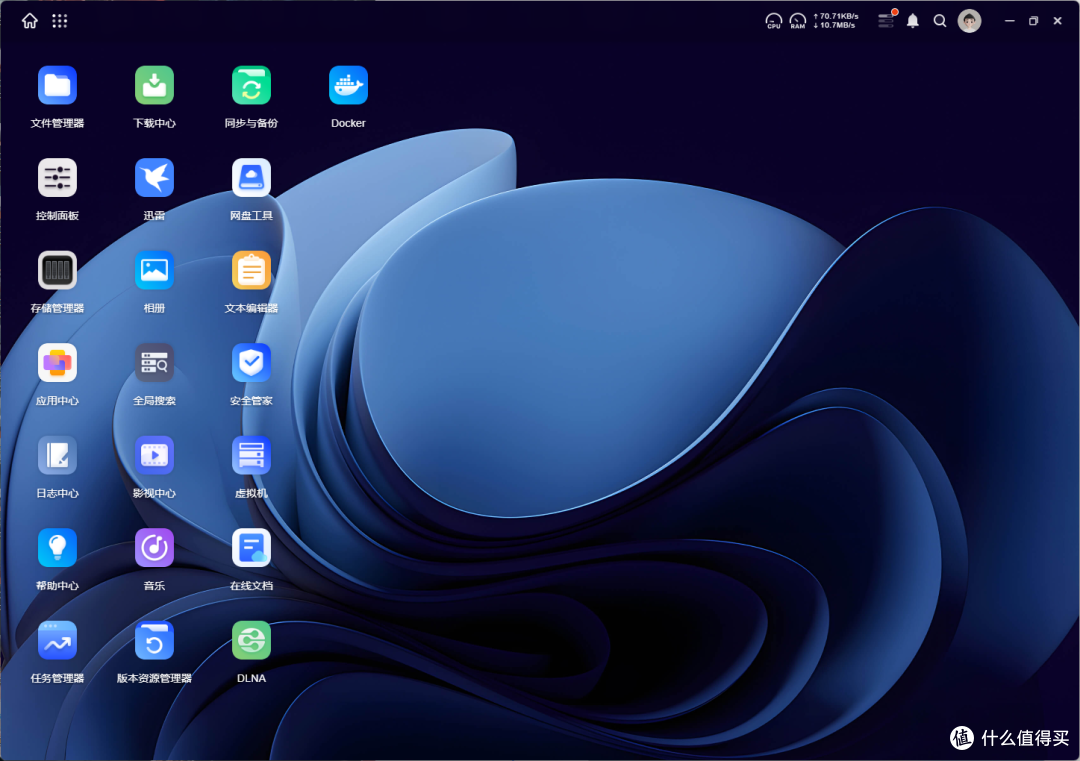Check the RAM usage gauge
1080x761 pixels.
point(798,21)
